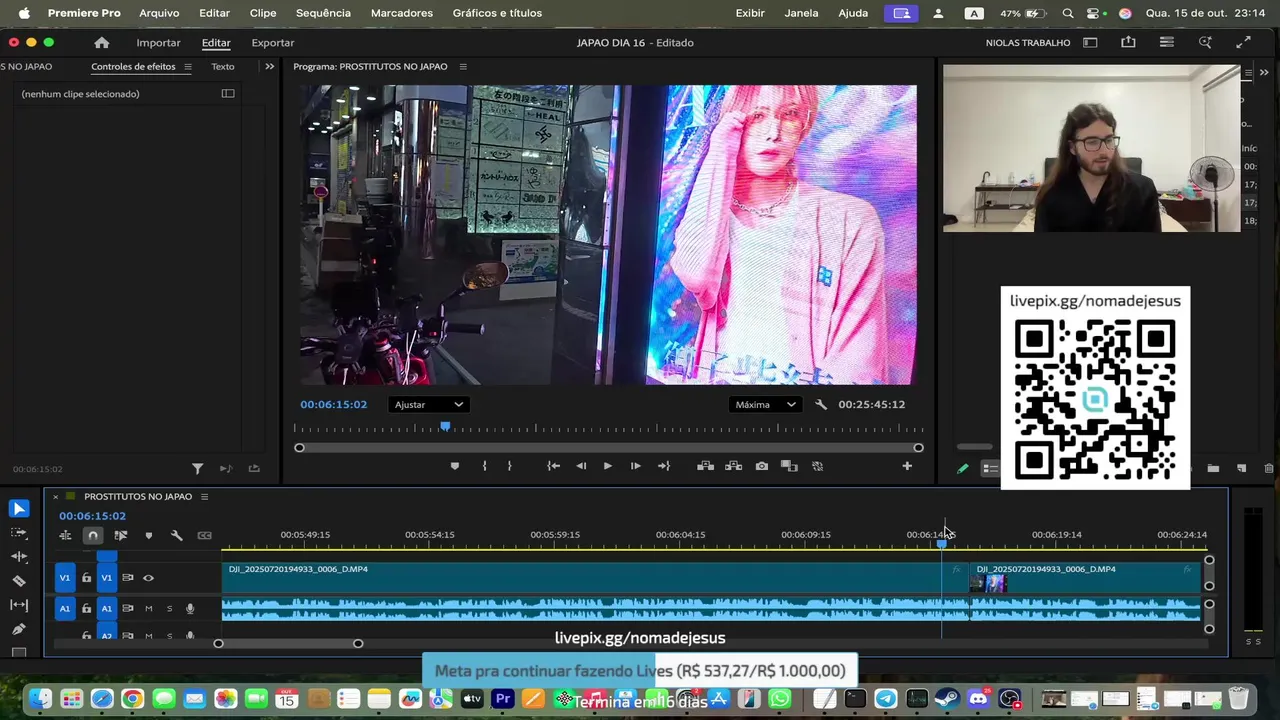
Task: Export frame with camera icon
Action: pos(762,466)
